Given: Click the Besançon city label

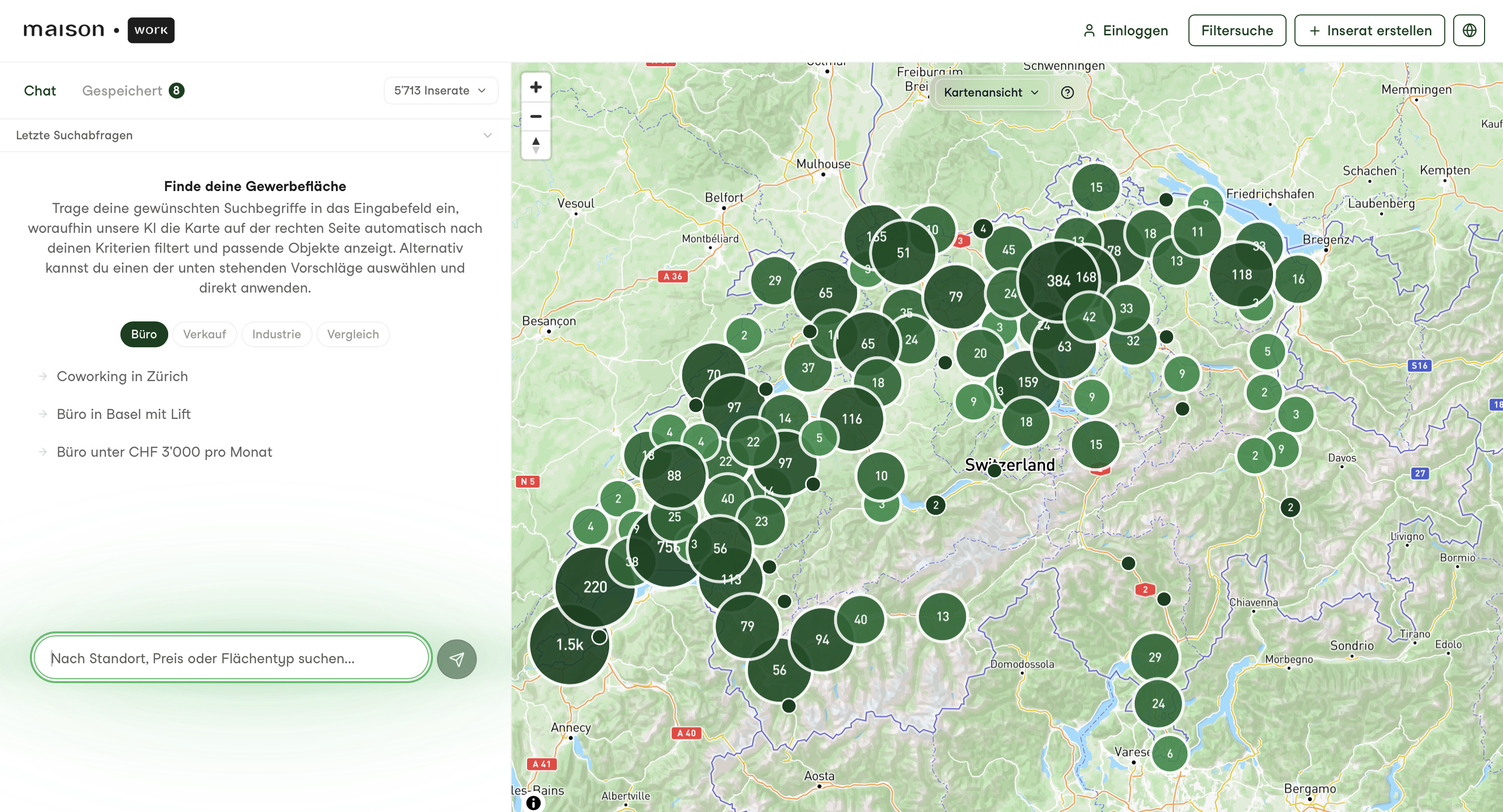Looking at the screenshot, I should pyautogui.click(x=549, y=321).
